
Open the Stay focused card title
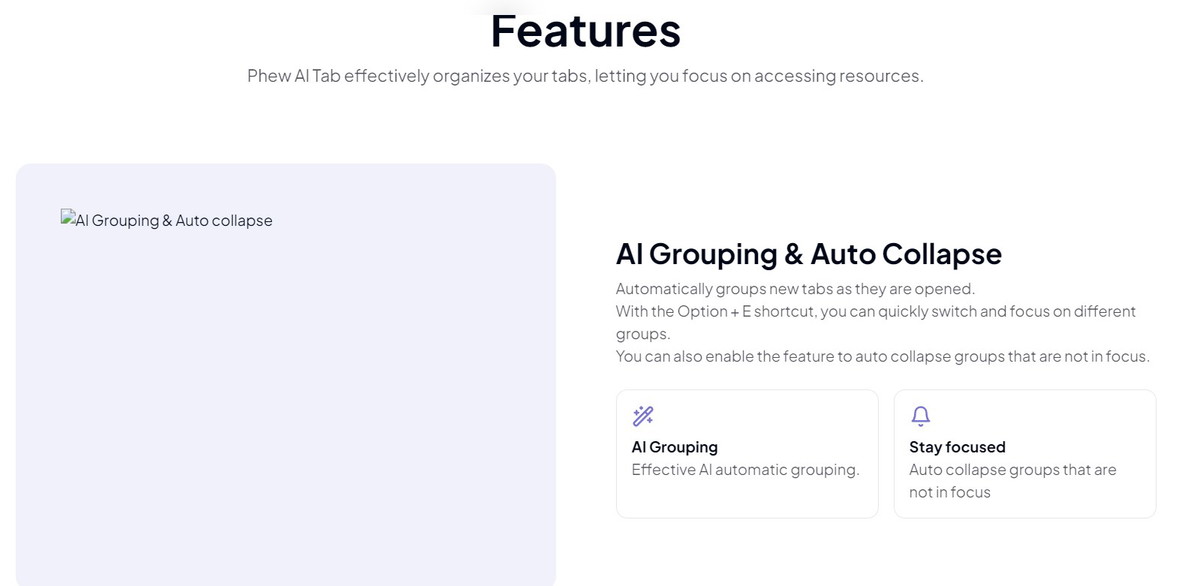[957, 447]
